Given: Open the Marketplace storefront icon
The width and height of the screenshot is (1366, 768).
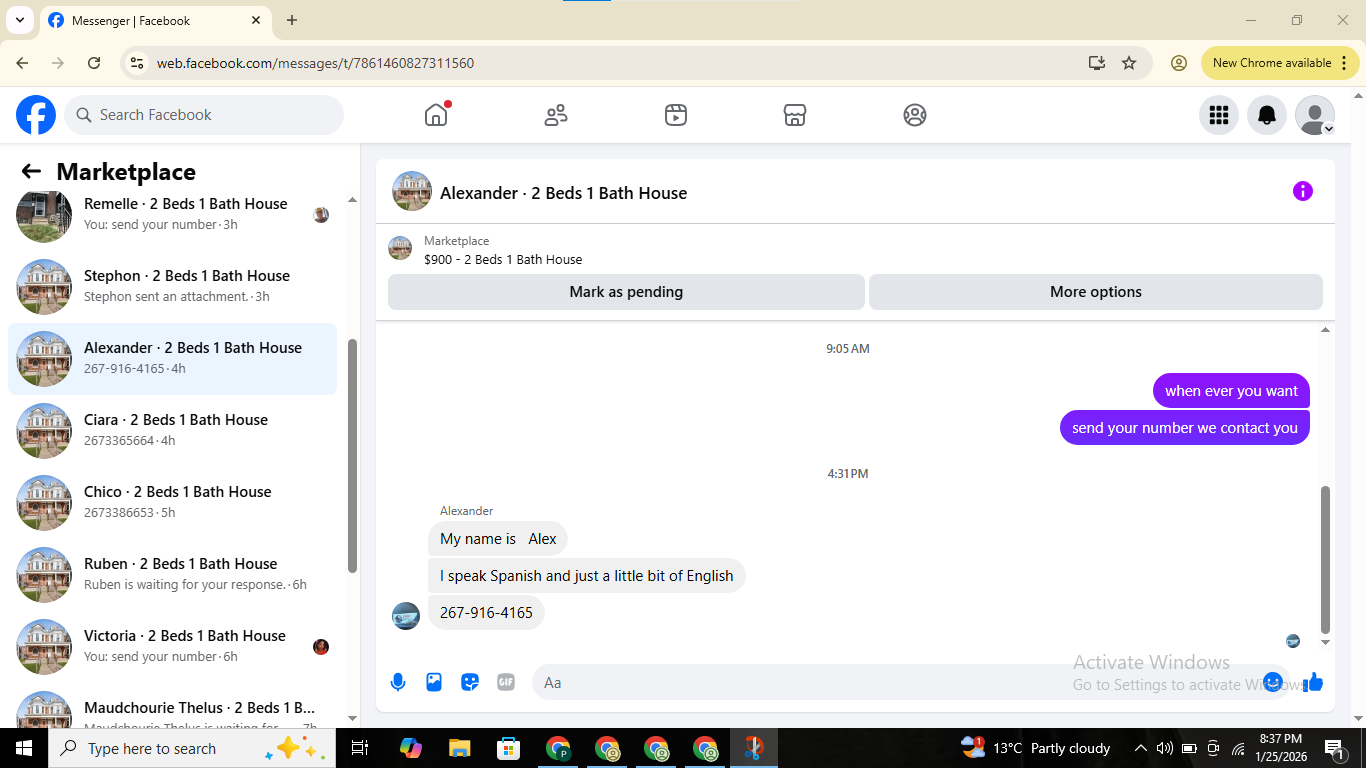Looking at the screenshot, I should click(795, 115).
